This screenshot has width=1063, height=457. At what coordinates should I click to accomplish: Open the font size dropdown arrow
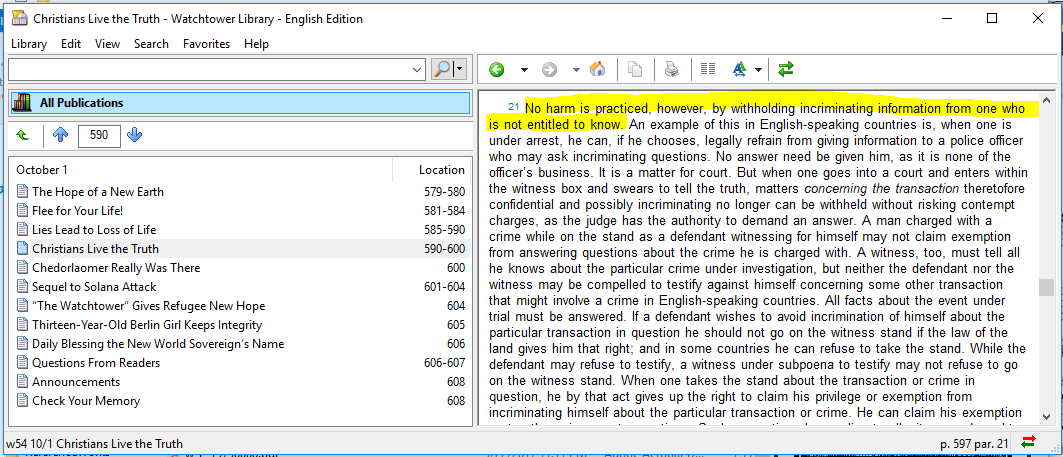[759, 69]
